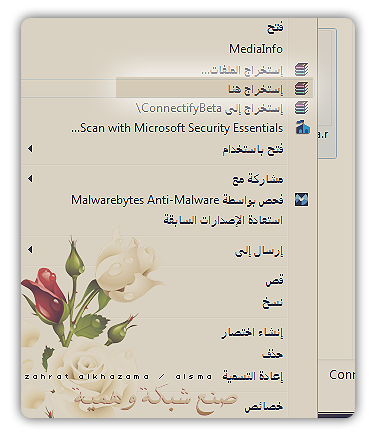The width and height of the screenshot is (374, 434).
Task: Click the Microsoft Security Essentials castle icon
Action: pos(303,128)
